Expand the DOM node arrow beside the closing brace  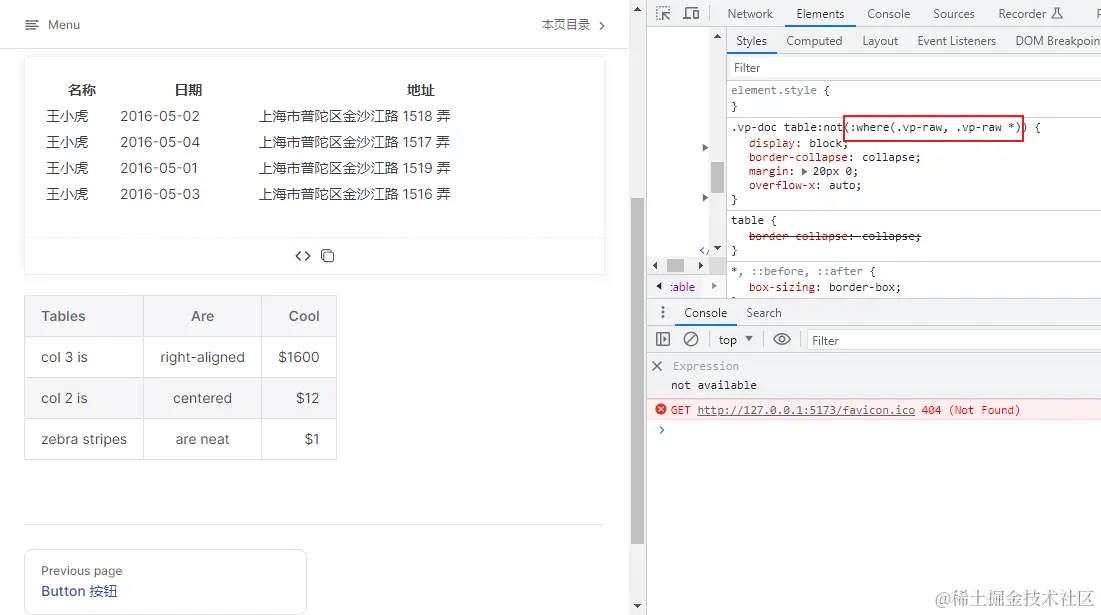coord(705,198)
